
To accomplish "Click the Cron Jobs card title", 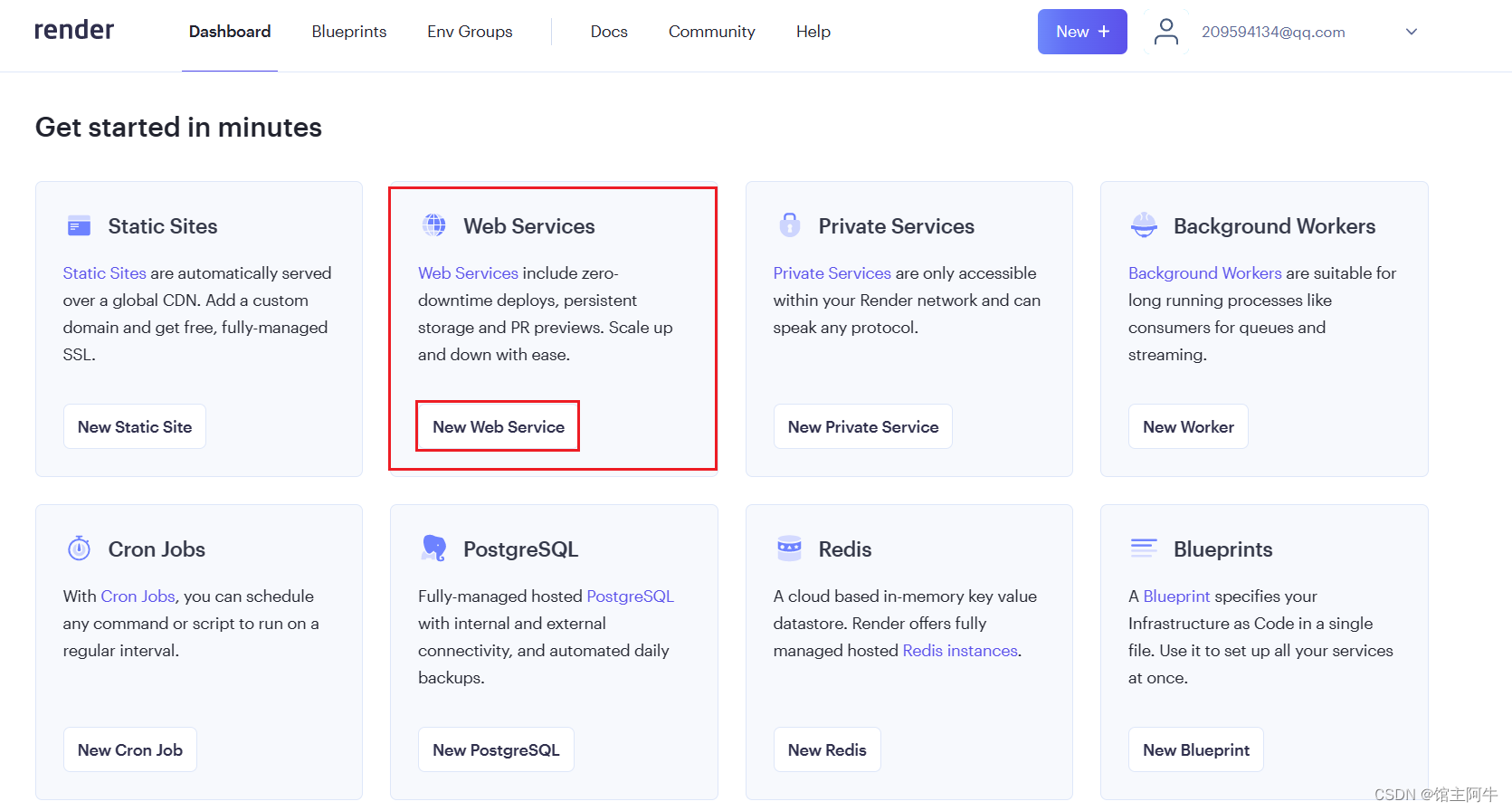I will pos(157,549).
